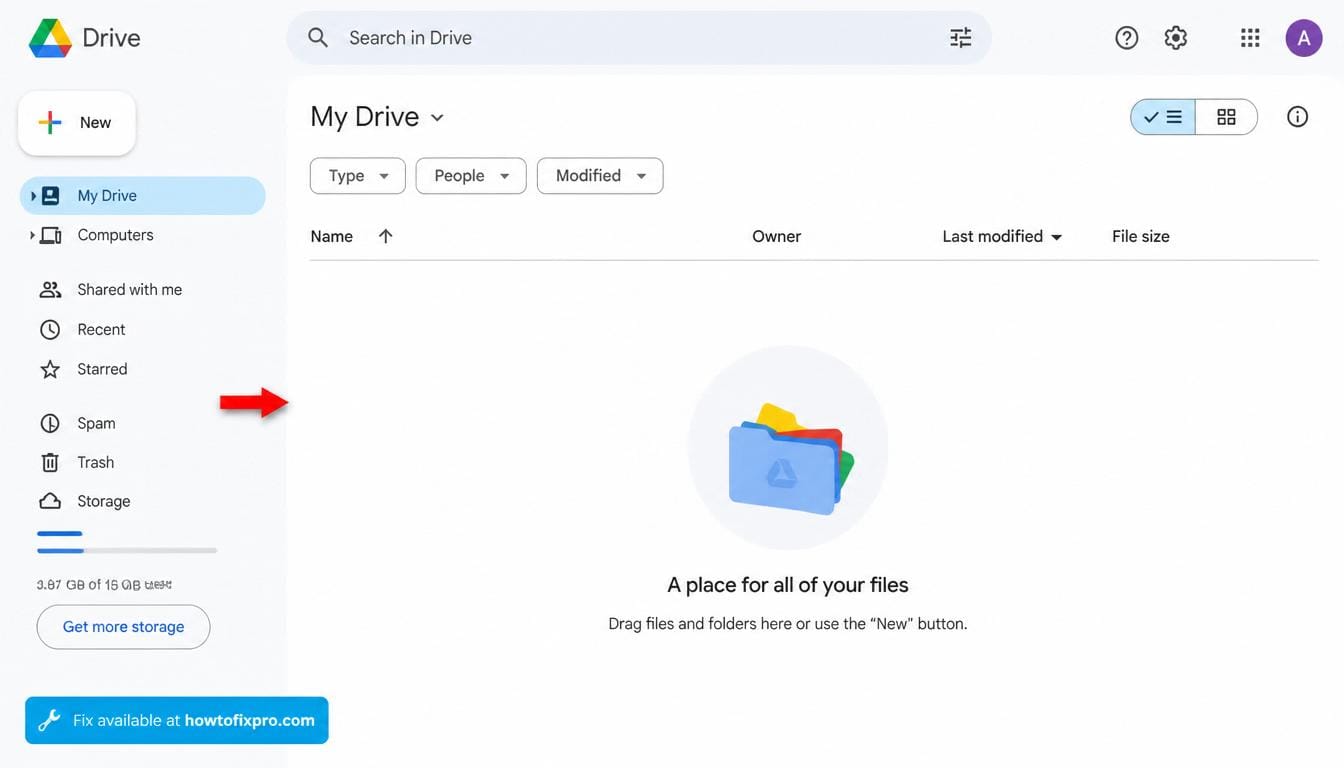Open Shared with me
This screenshot has width=1344, height=768.
click(129, 290)
